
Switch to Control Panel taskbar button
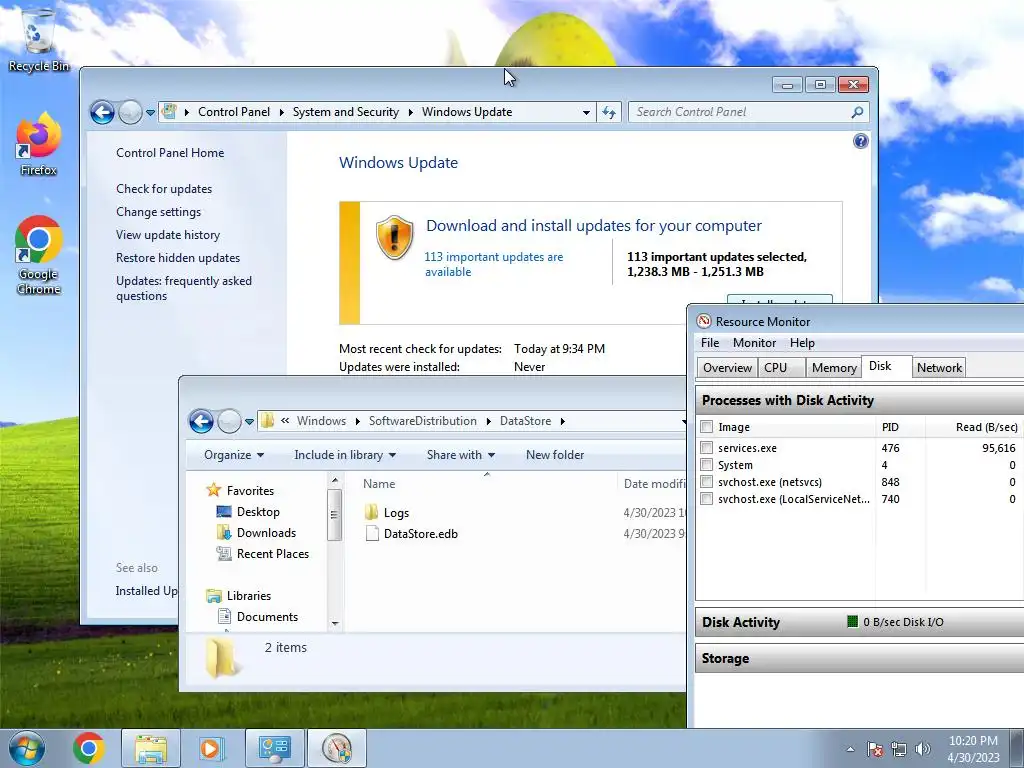[274, 748]
